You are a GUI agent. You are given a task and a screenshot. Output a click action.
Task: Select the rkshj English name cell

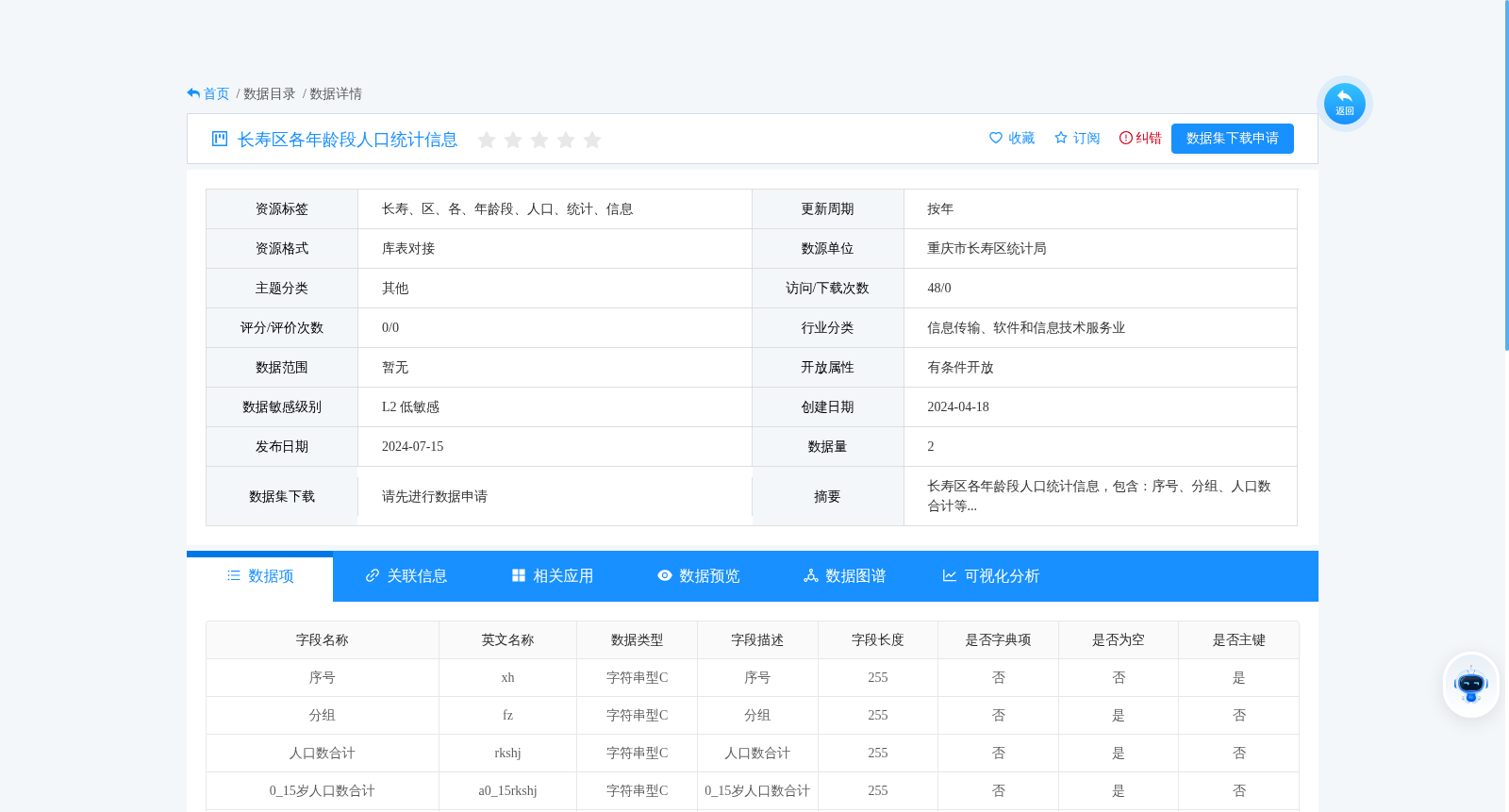[x=508, y=753]
